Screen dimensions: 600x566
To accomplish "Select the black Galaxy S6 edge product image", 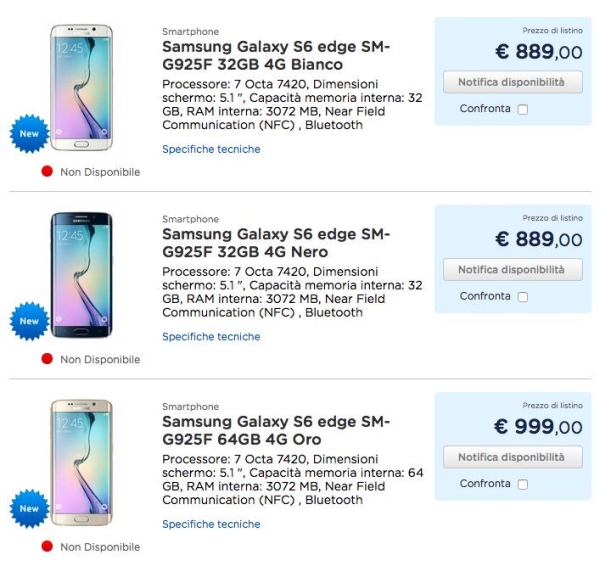I will pyautogui.click(x=82, y=275).
